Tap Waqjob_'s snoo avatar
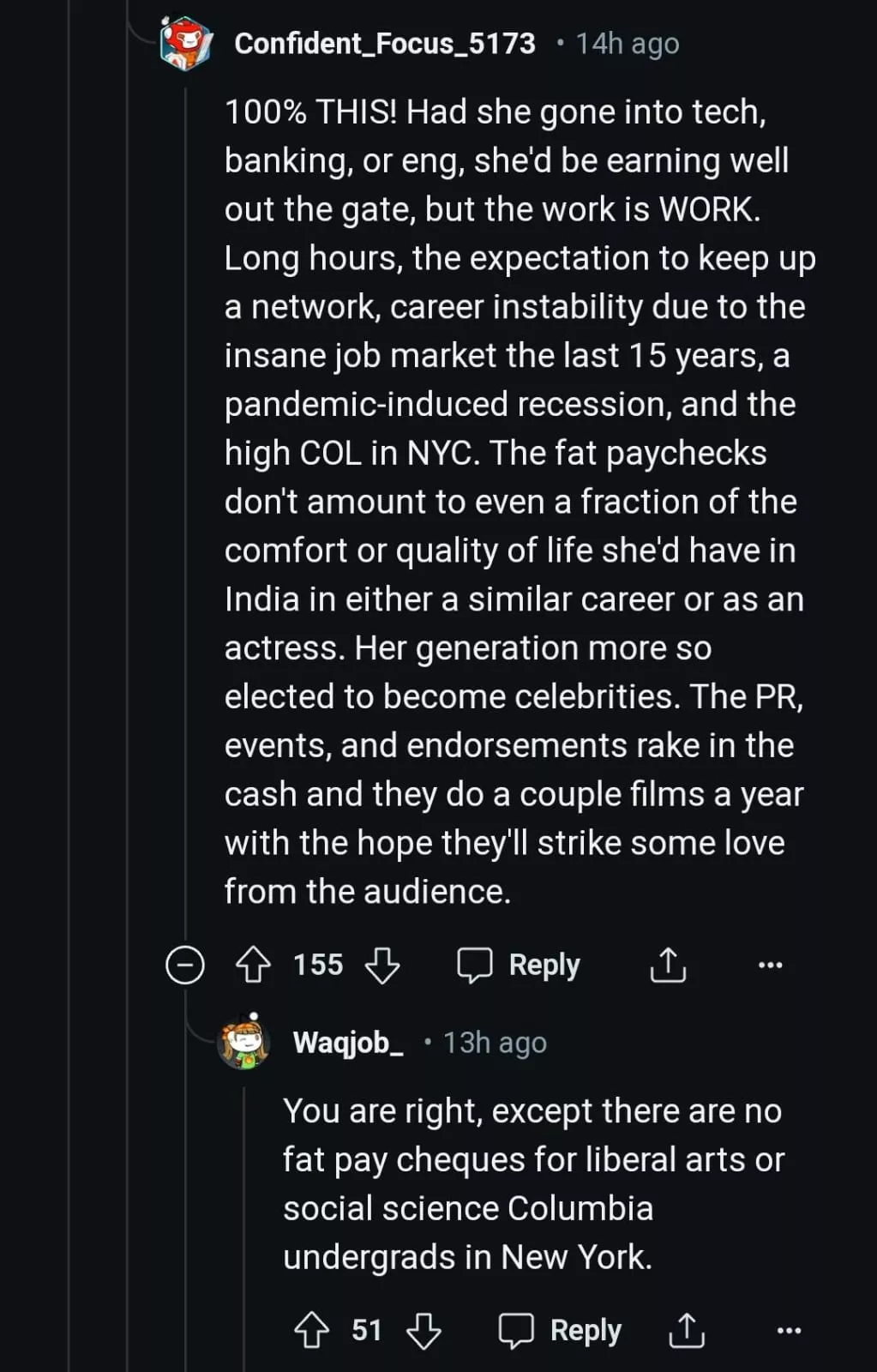877x1372 pixels. click(x=244, y=1042)
